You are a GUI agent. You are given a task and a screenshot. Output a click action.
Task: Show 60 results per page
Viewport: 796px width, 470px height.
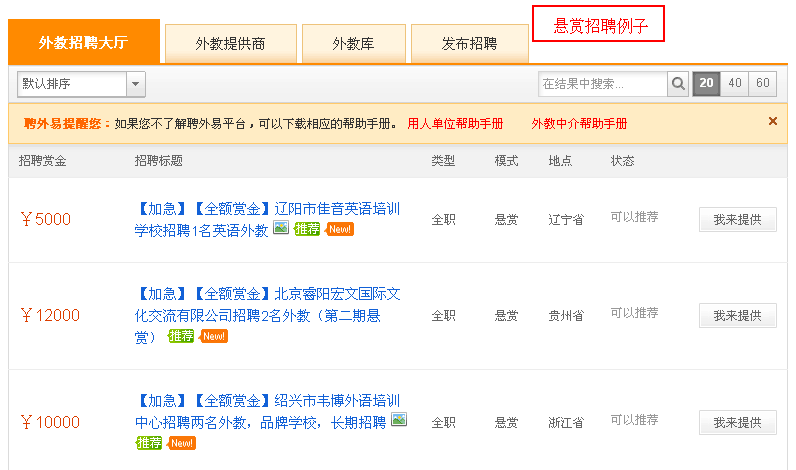coord(763,84)
